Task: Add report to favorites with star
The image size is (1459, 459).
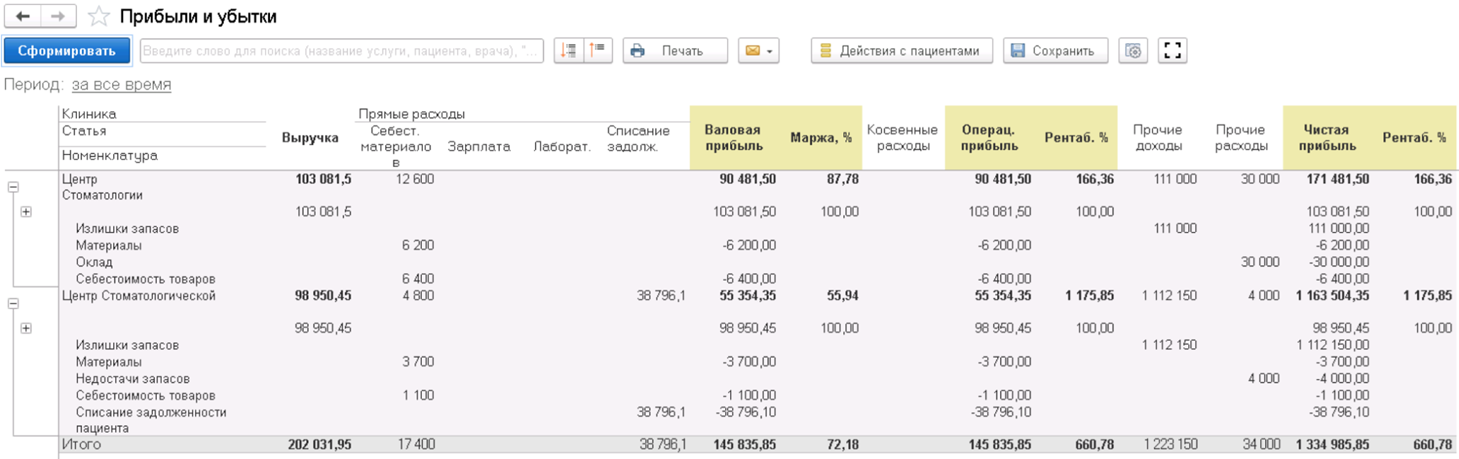Action: point(98,16)
